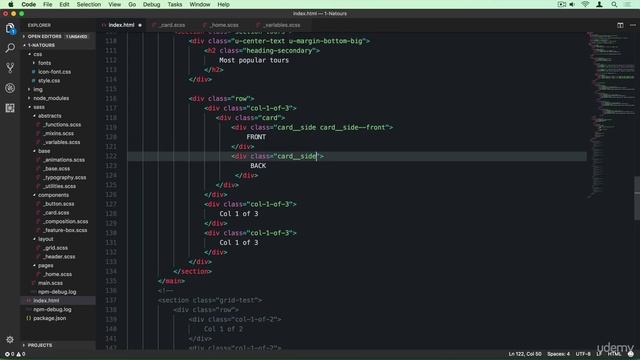Open the Help menu
This screenshot has height=360, width=640.
pos(223,4)
